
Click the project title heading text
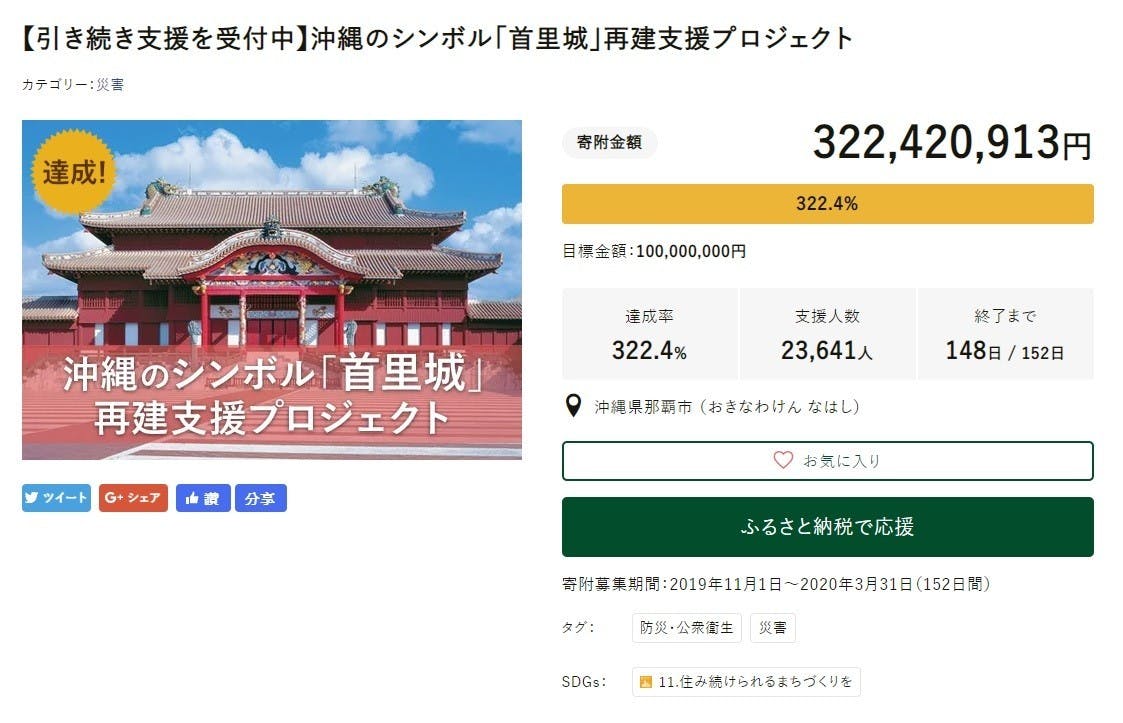pyautogui.click(x=437, y=39)
